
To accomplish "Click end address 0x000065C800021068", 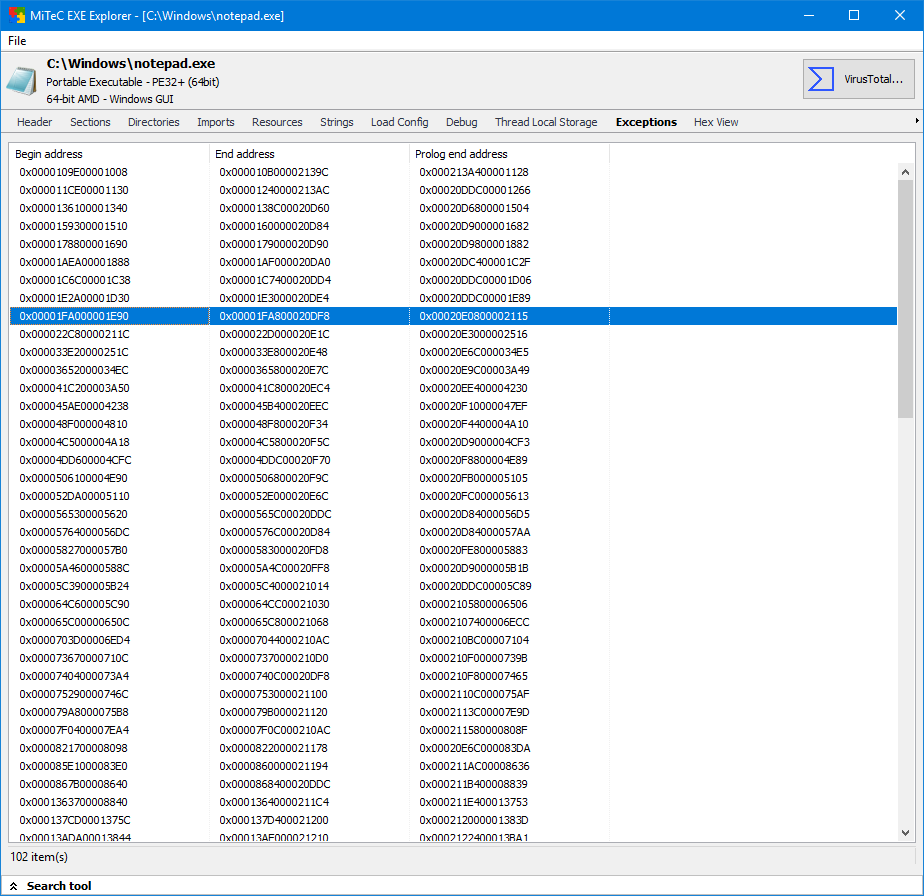I will click(274, 622).
